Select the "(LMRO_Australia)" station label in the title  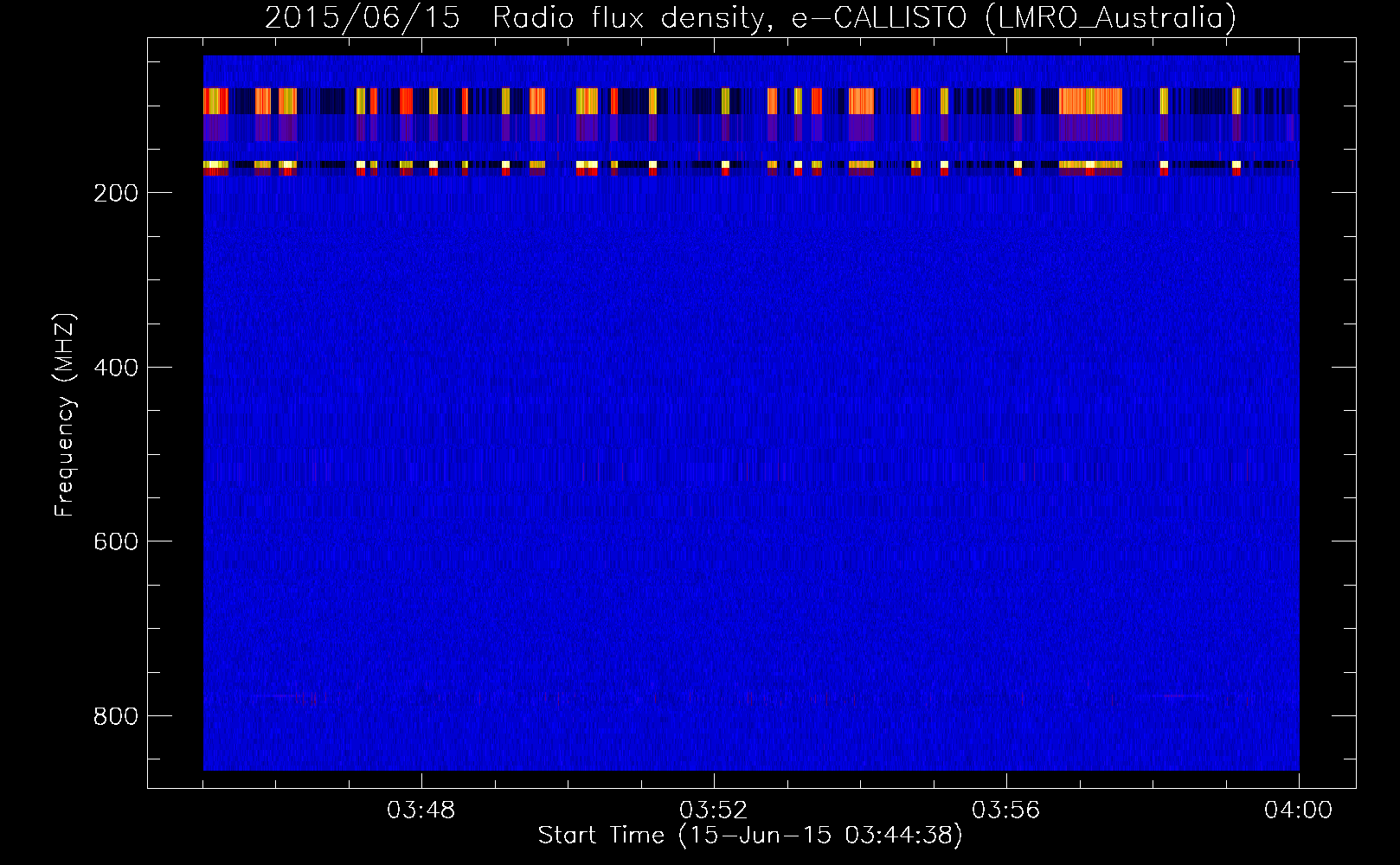tap(1111, 17)
